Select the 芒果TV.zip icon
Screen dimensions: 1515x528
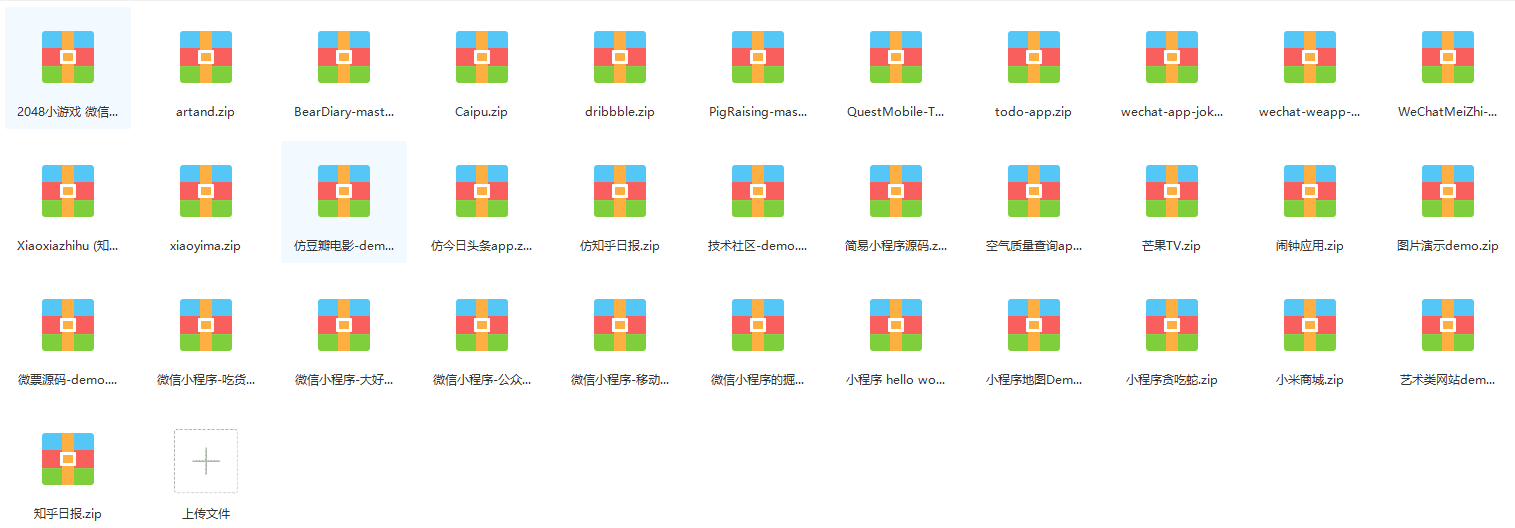tap(1172, 190)
